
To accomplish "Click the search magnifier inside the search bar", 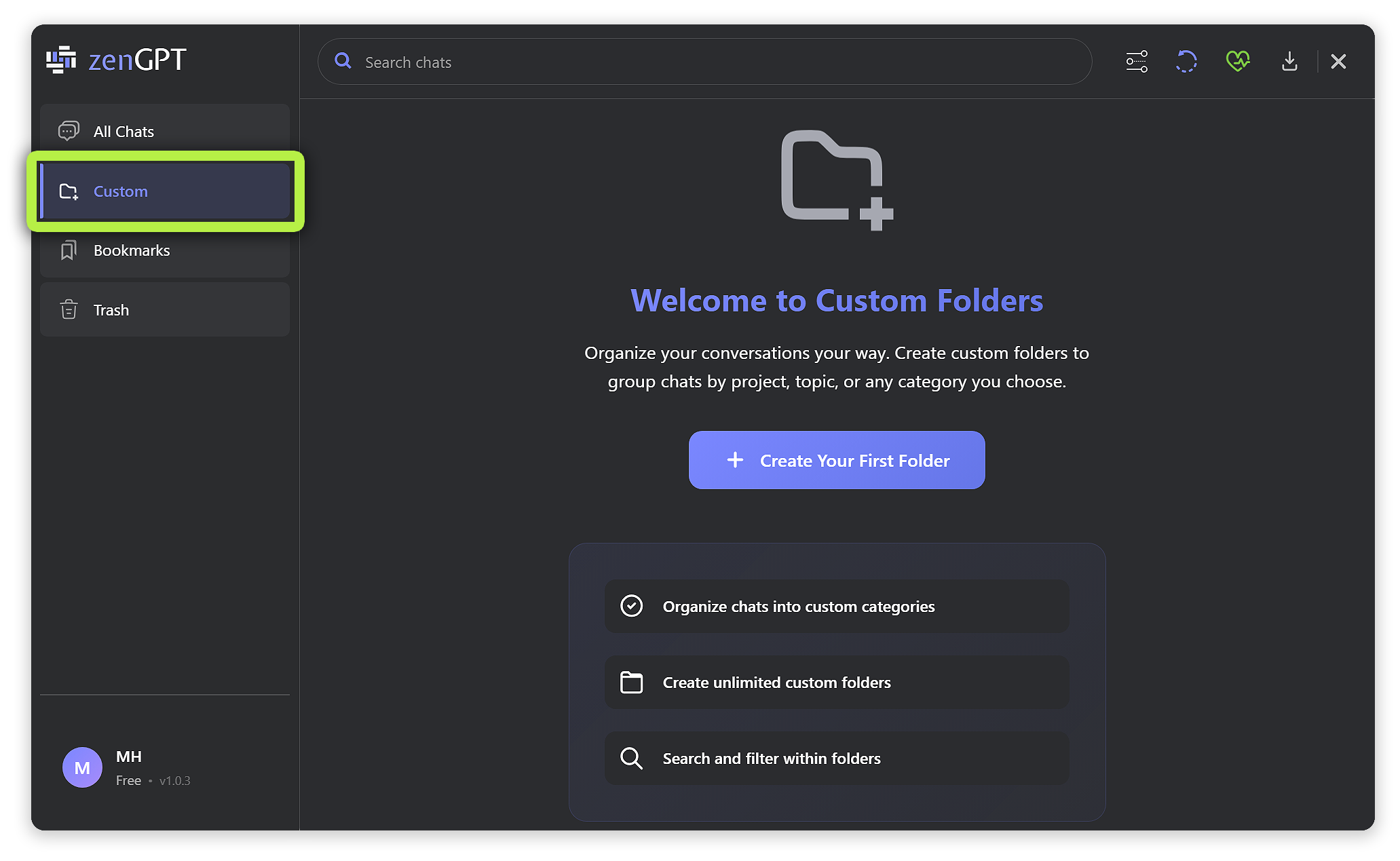I will [343, 61].
